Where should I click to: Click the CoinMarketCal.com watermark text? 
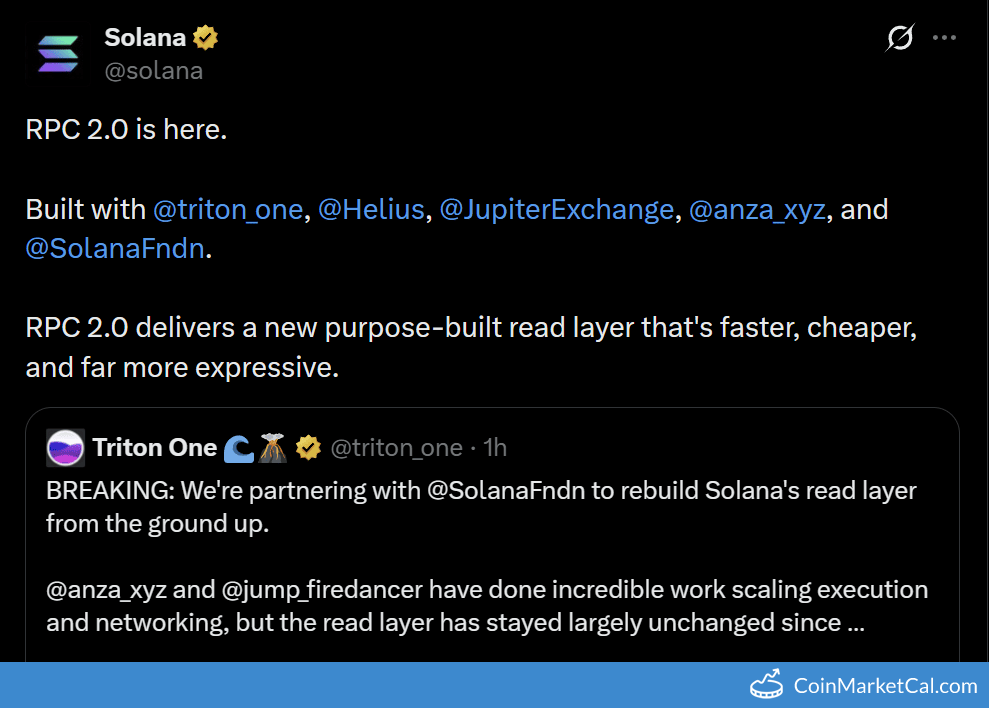tap(885, 686)
